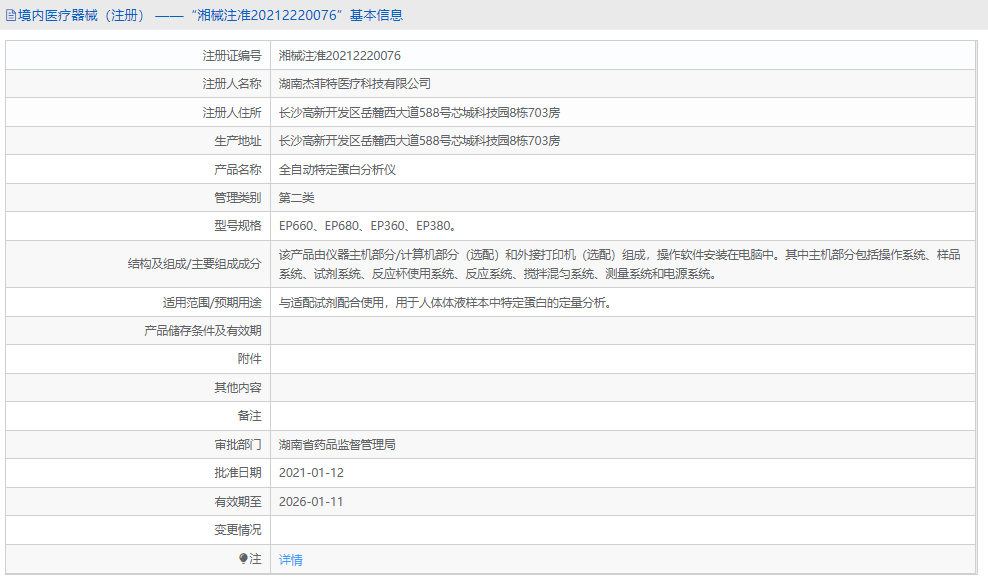Screen dimensions: 988x581
Task: Open the 详情 link in the 注 row
Action: point(290,560)
